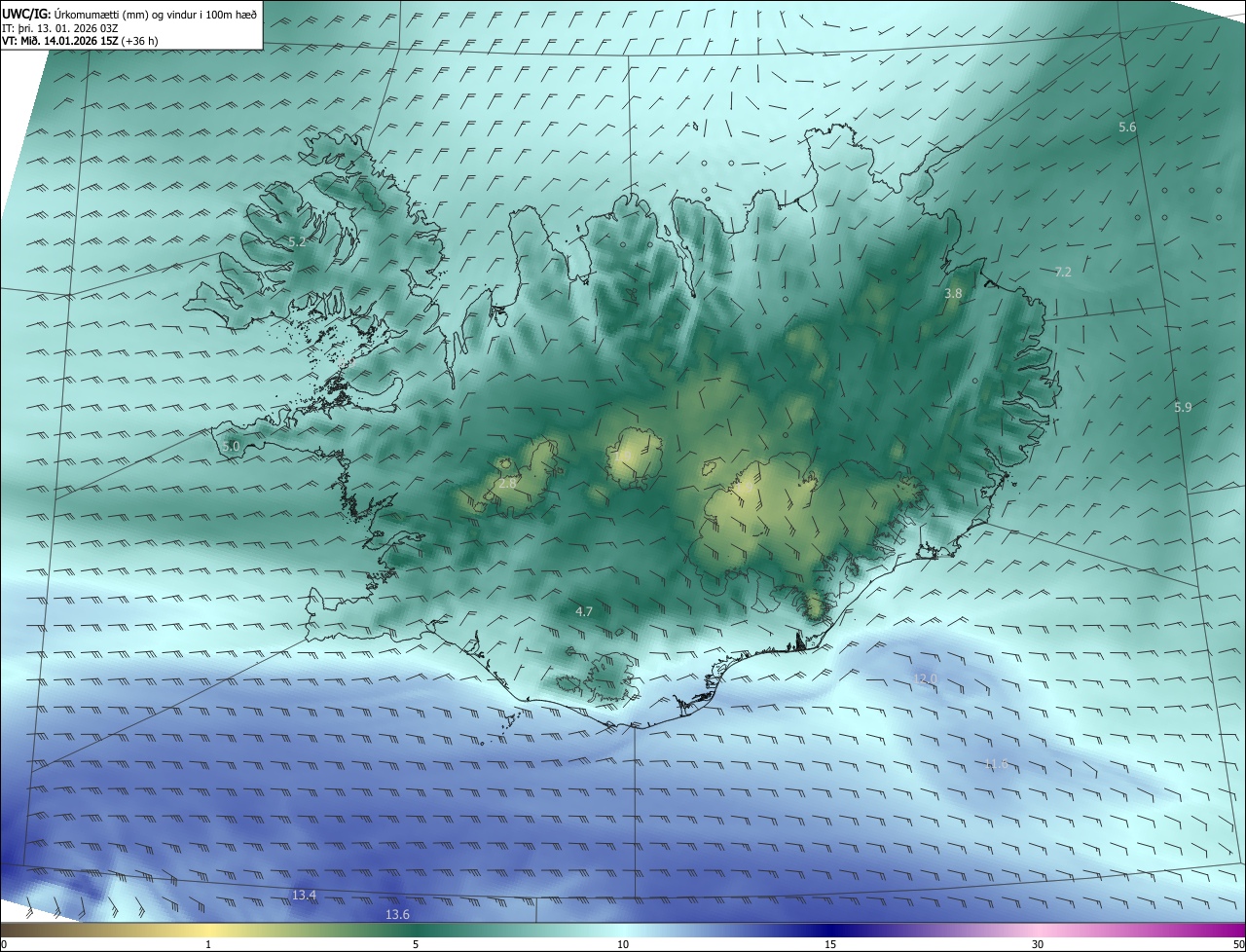
Task: Click the colour scale tick label 1
Action: click(208, 945)
